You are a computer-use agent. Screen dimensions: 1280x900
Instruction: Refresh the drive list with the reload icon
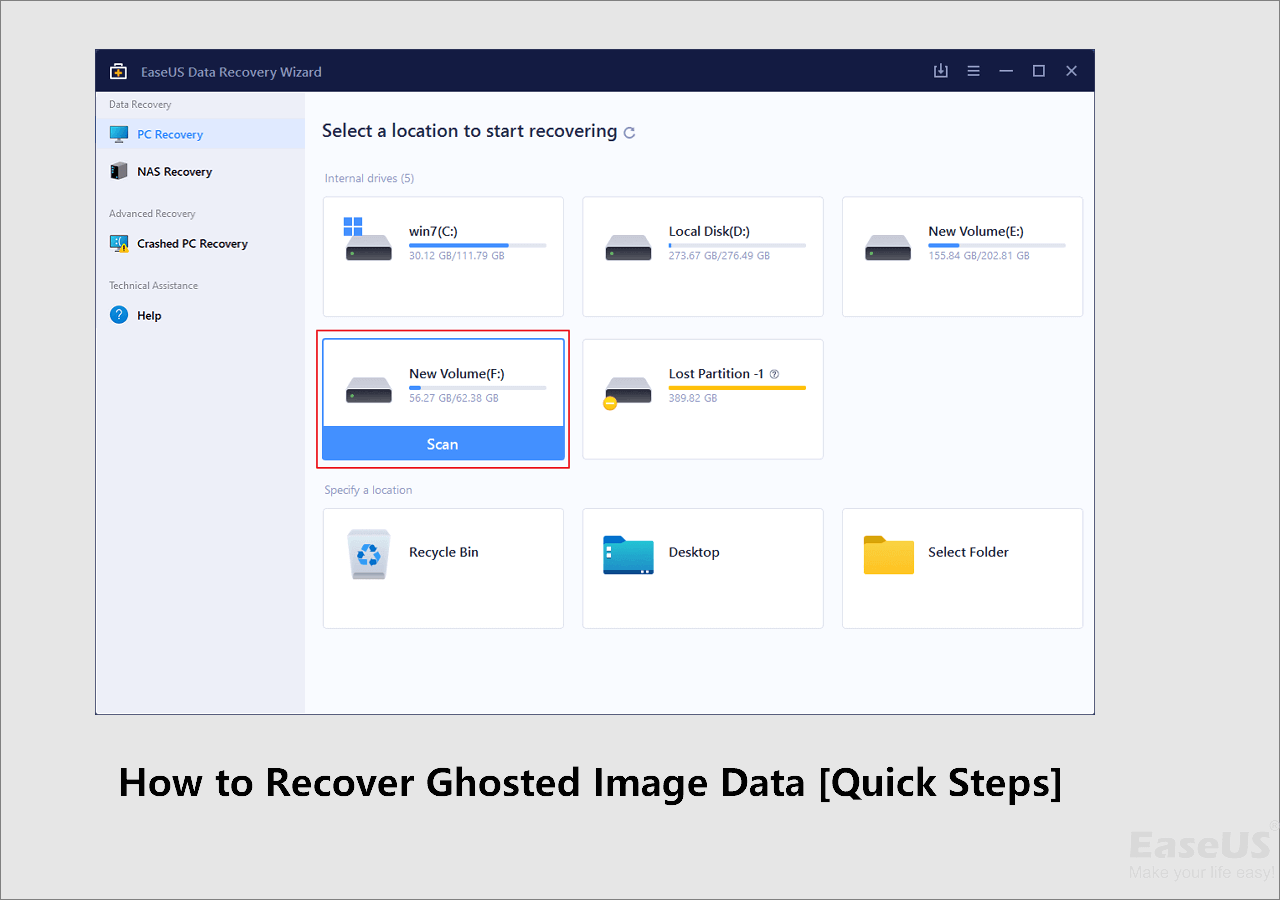tap(629, 132)
